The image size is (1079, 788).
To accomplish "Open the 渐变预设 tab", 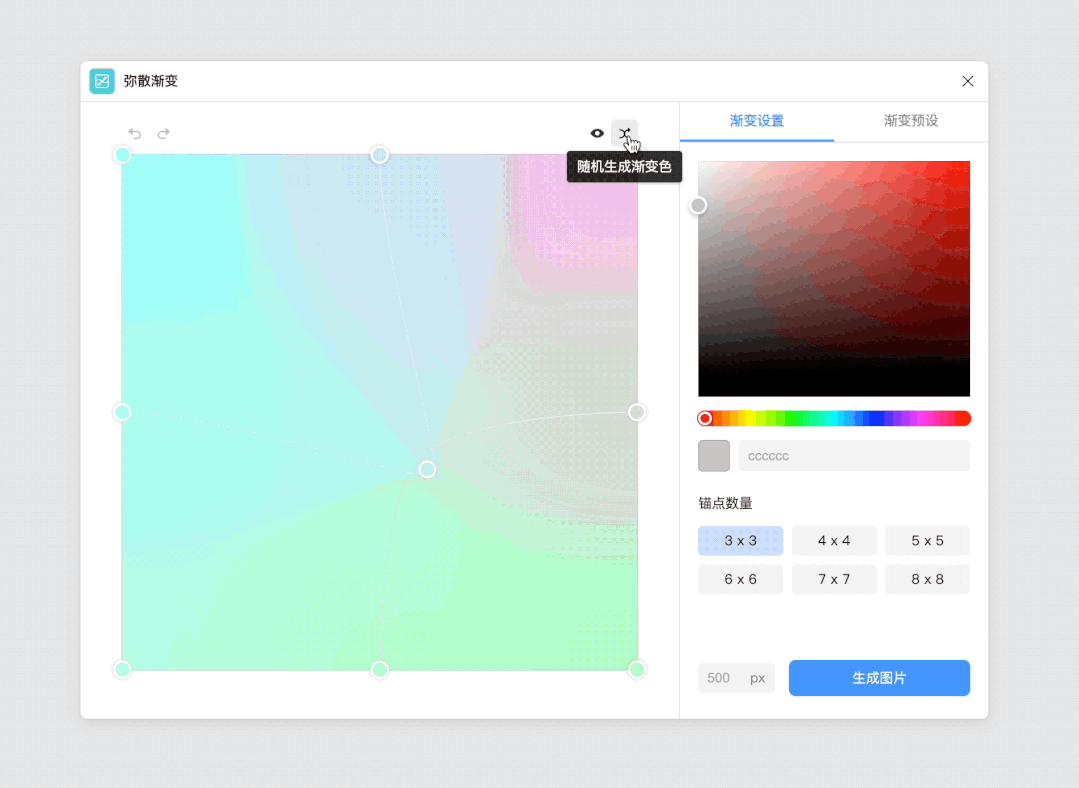I will pos(911,121).
